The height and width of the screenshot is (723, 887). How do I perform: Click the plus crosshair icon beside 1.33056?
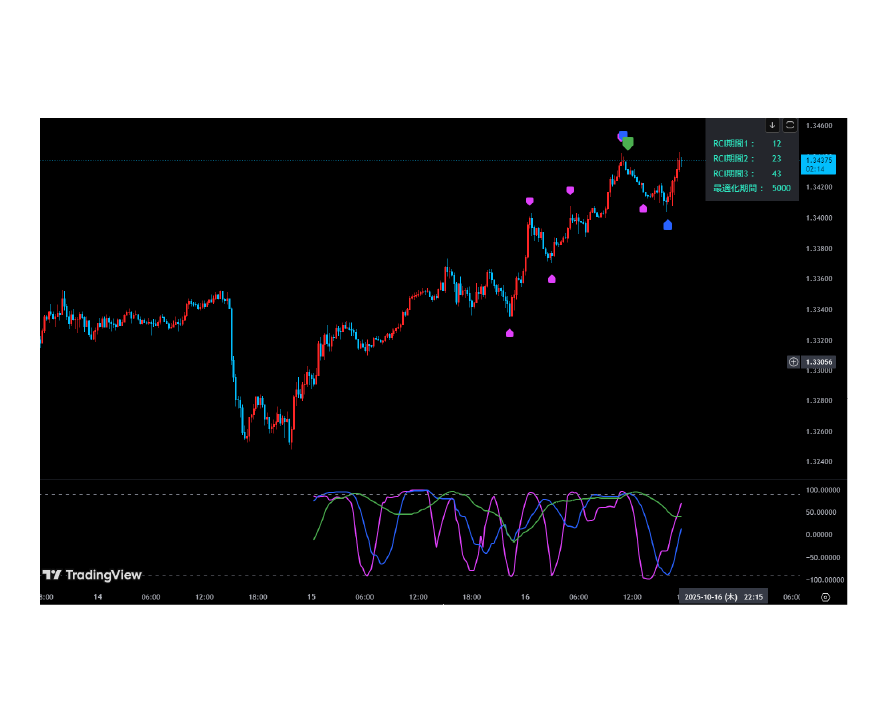(793, 362)
